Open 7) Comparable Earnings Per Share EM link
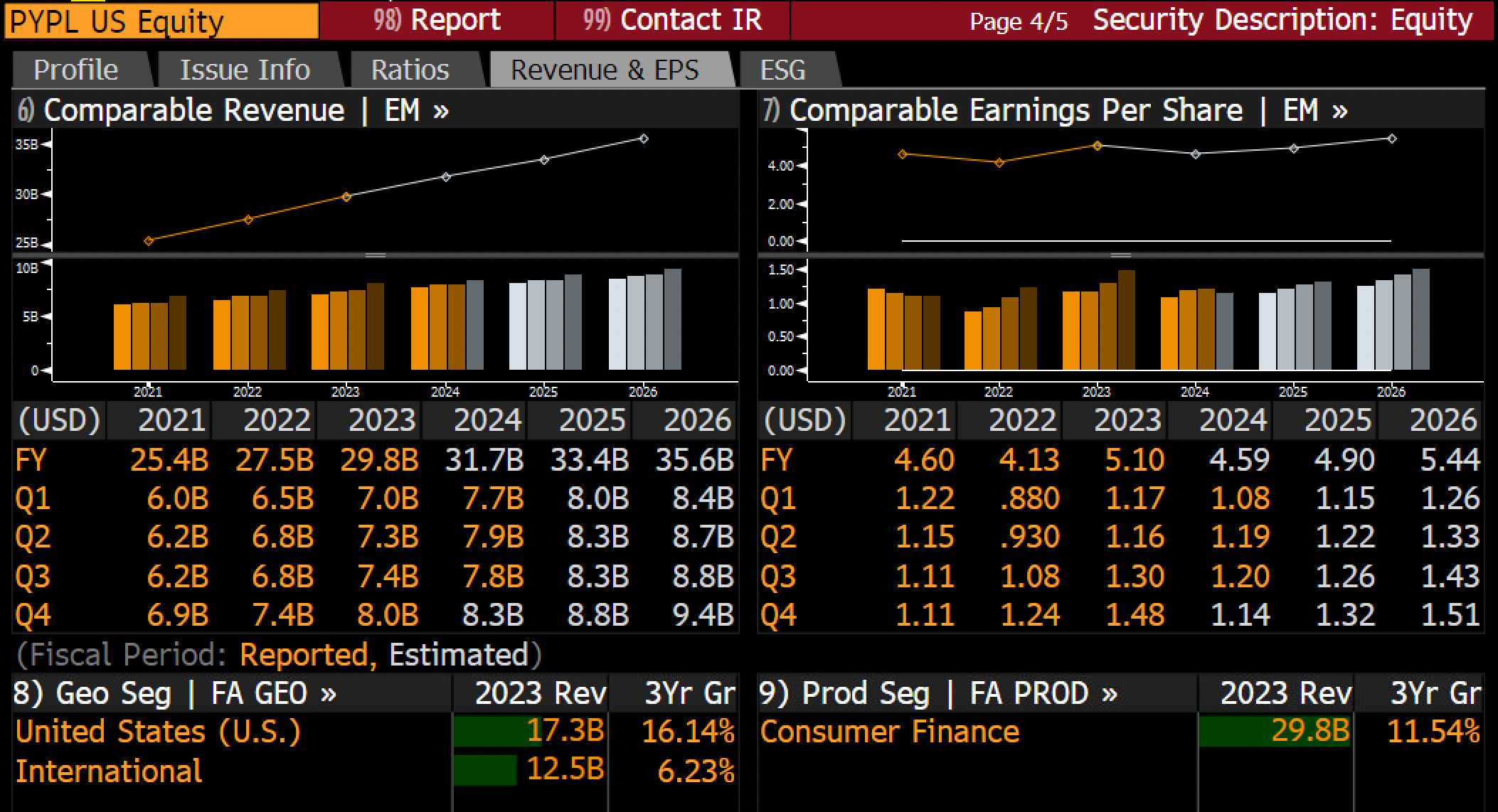Viewport: 1498px width, 812px height. tap(1055, 110)
